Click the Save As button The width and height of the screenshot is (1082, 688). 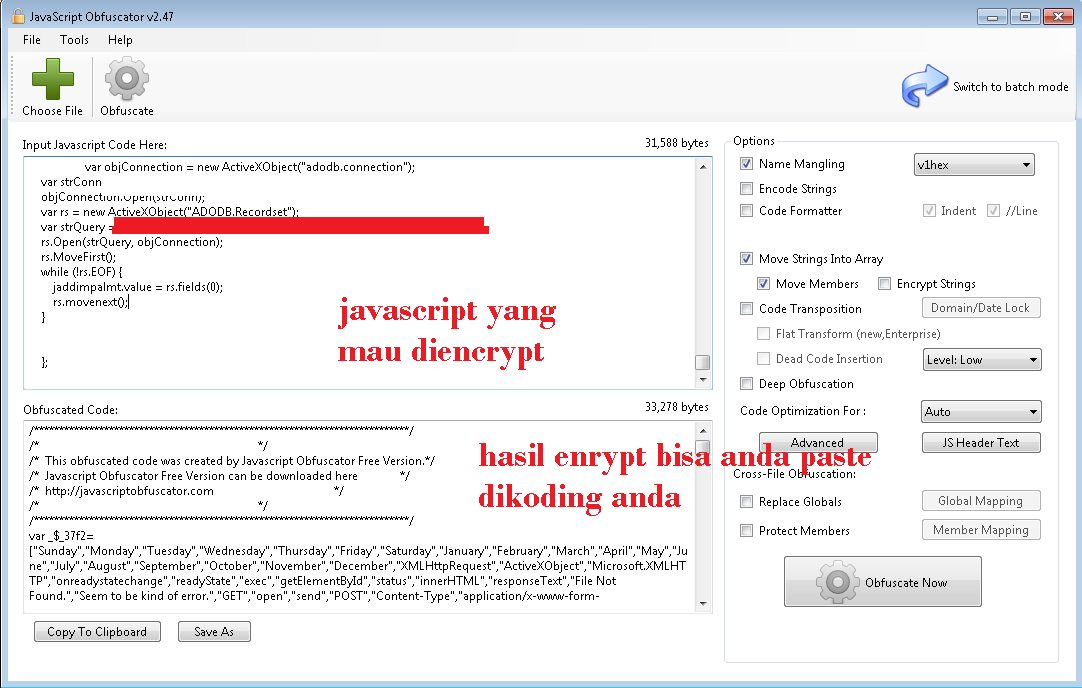point(214,631)
